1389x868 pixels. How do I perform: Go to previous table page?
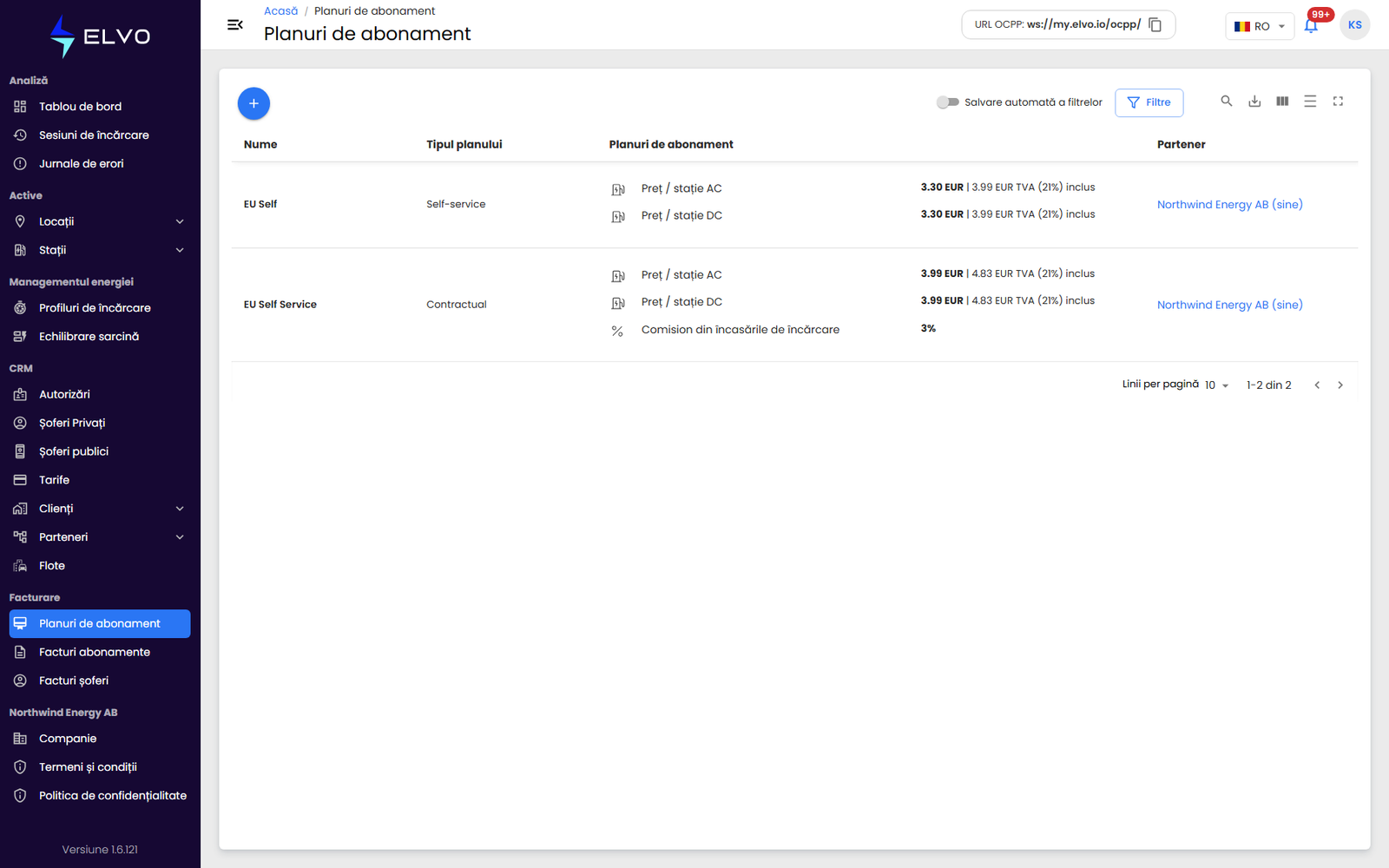pyautogui.click(x=1317, y=385)
